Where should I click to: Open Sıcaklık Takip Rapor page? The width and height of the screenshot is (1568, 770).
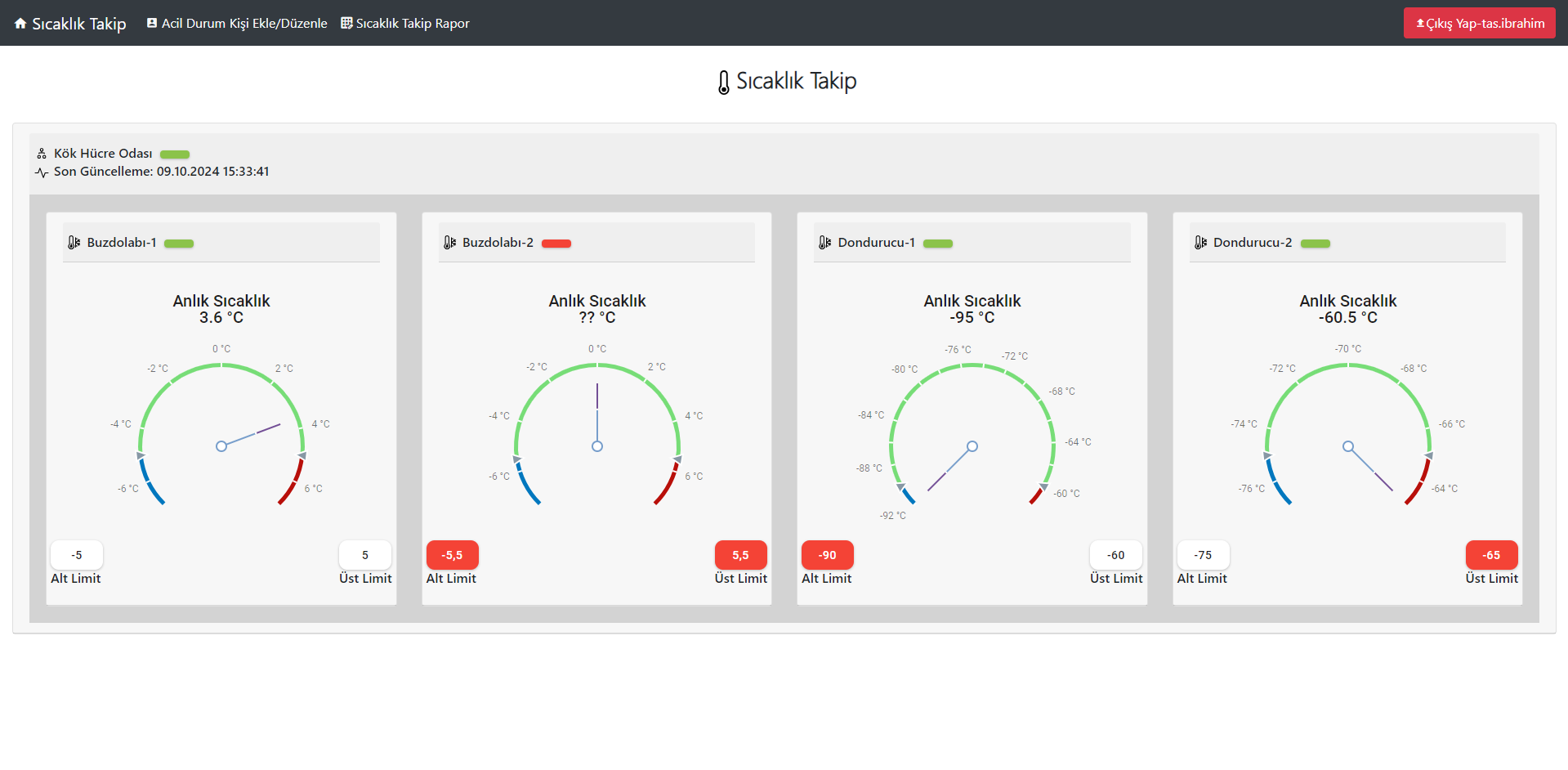[x=405, y=24]
